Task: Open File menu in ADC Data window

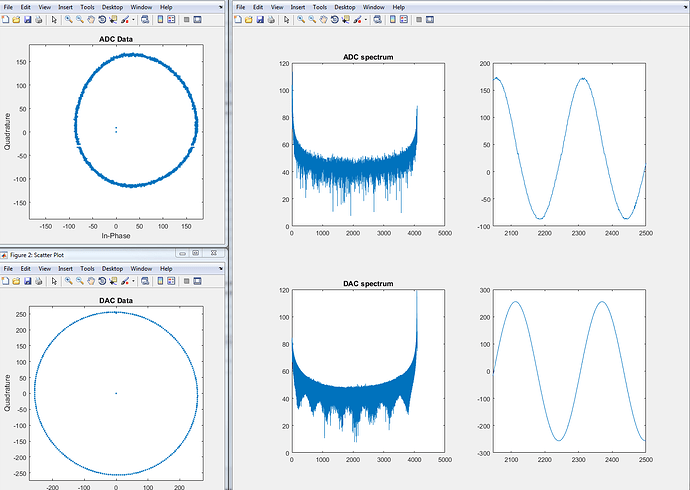Action: point(8,7)
